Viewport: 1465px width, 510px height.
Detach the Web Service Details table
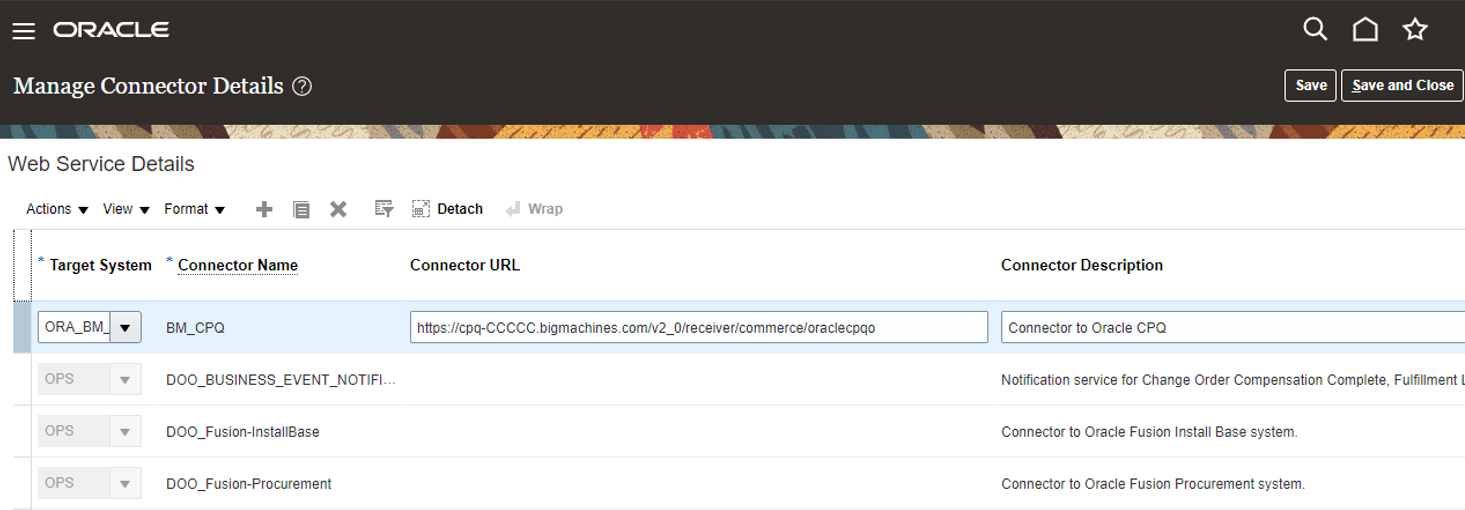448,209
